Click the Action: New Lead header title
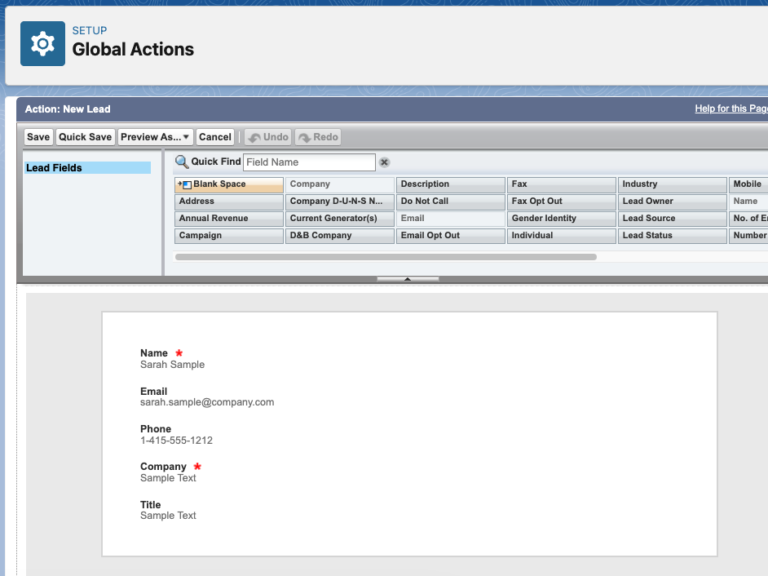This screenshot has height=576, width=768. pyautogui.click(x=68, y=109)
